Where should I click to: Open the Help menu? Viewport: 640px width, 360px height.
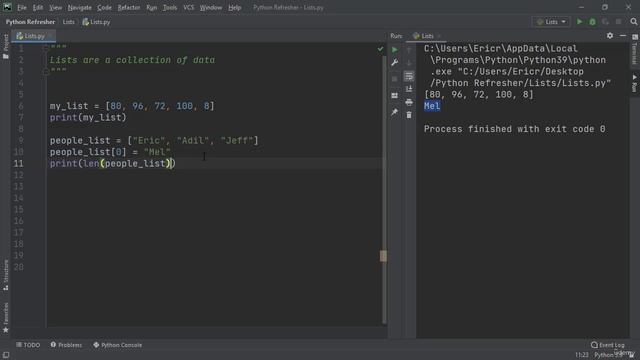[234, 7]
